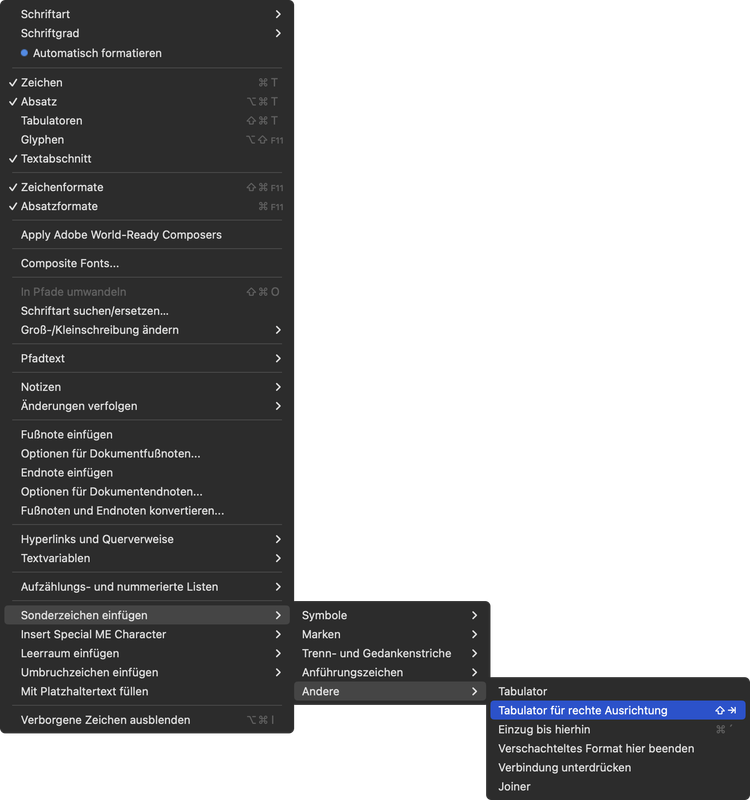This screenshot has height=800, width=750.
Task: Open the Schriftart submenu
Action: (147, 14)
